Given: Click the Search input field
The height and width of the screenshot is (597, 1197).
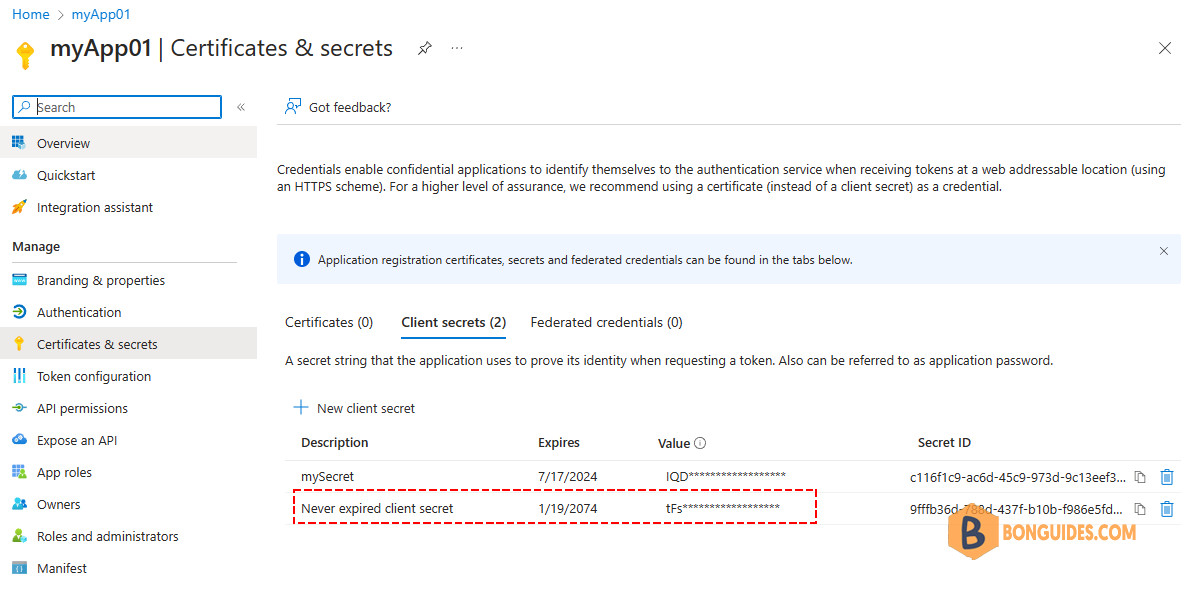Looking at the screenshot, I should pos(117,107).
